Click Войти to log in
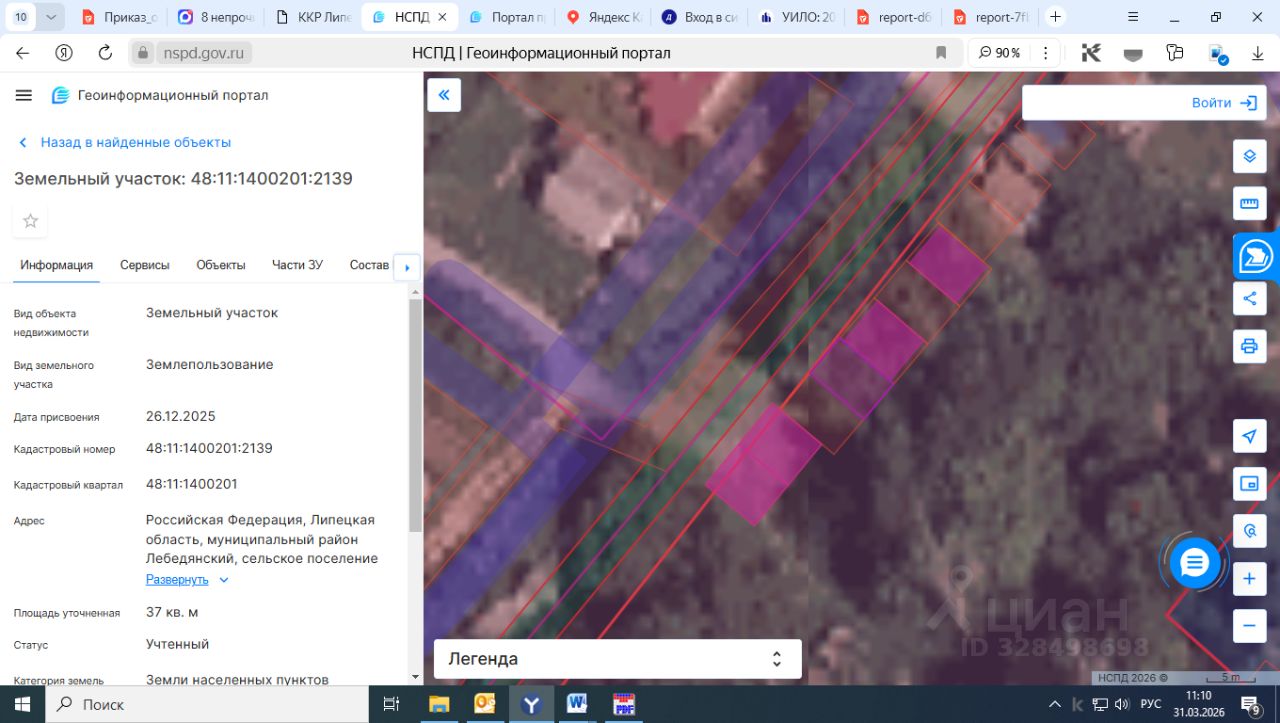This screenshot has height=723, width=1280. [x=1223, y=103]
